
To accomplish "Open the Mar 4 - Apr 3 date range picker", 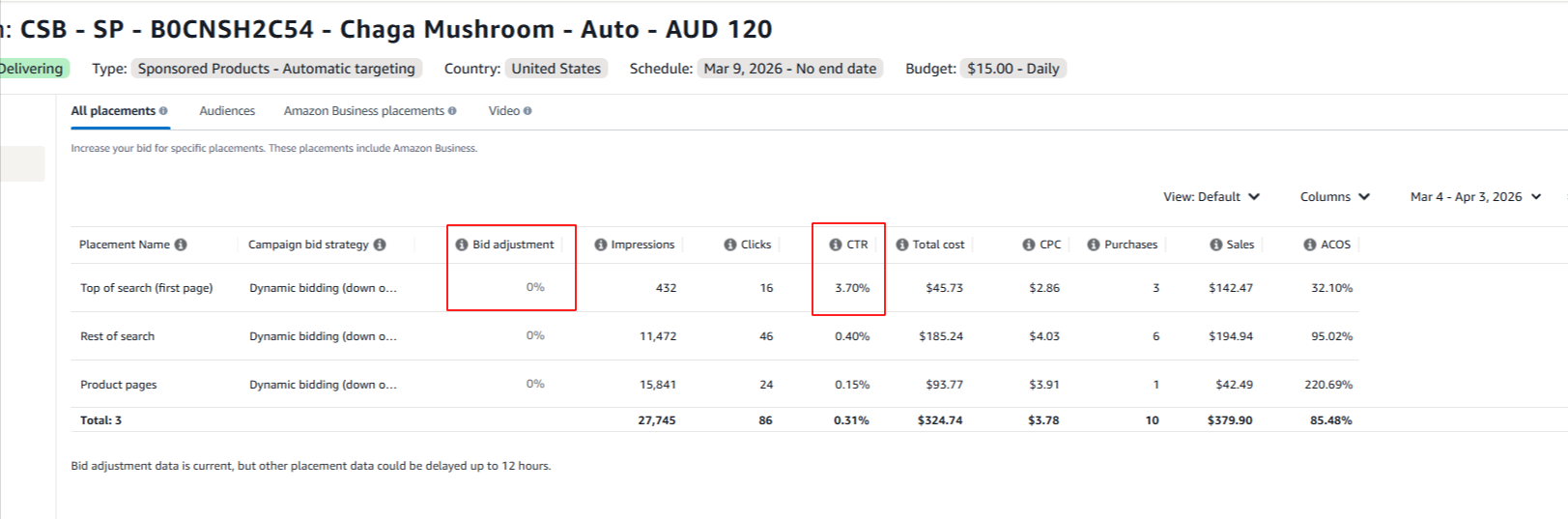I will point(1475,196).
